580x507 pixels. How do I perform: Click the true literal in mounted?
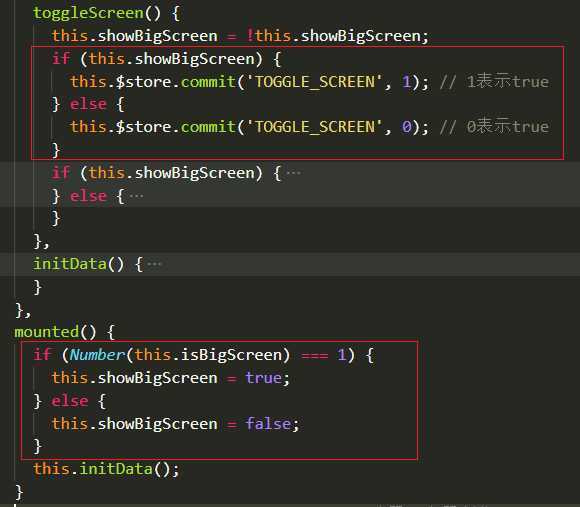263,378
